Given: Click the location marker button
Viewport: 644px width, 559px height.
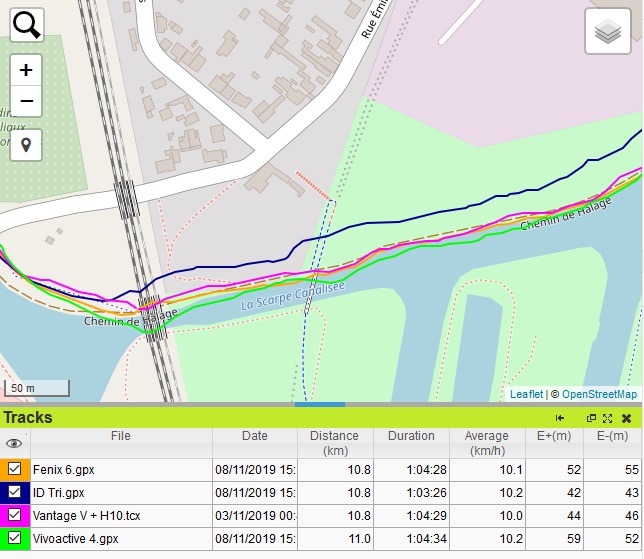Looking at the screenshot, I should (26, 145).
